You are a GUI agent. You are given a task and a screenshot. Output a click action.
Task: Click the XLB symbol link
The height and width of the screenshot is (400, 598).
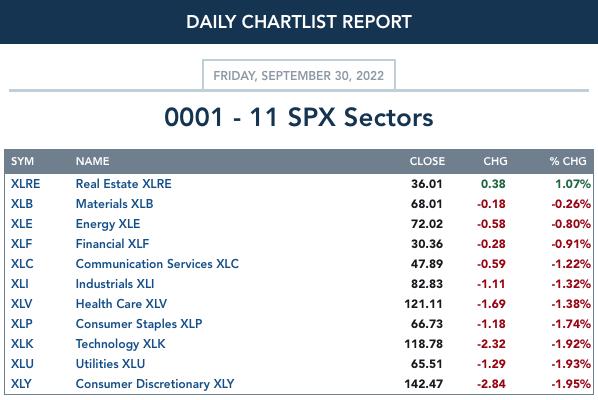click(x=22, y=204)
